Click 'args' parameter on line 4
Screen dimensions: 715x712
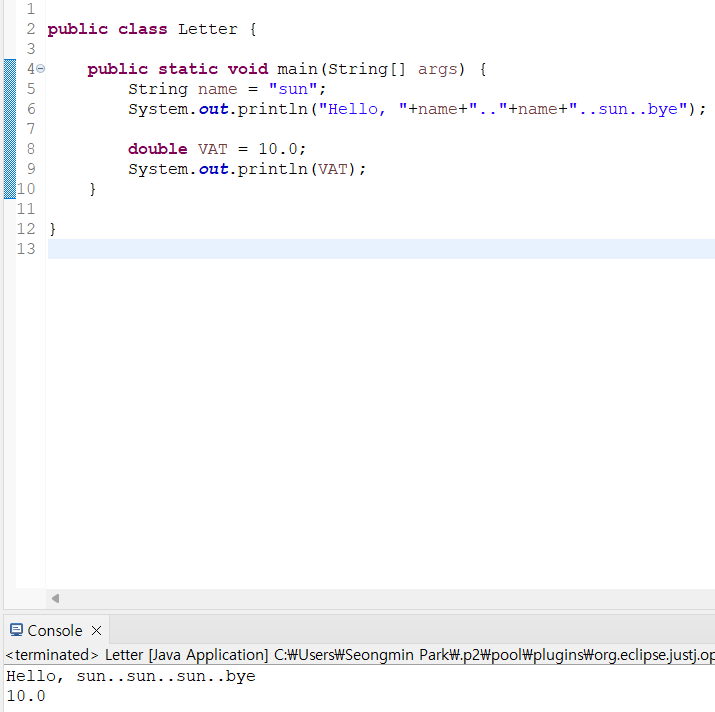pyautogui.click(x=437, y=69)
